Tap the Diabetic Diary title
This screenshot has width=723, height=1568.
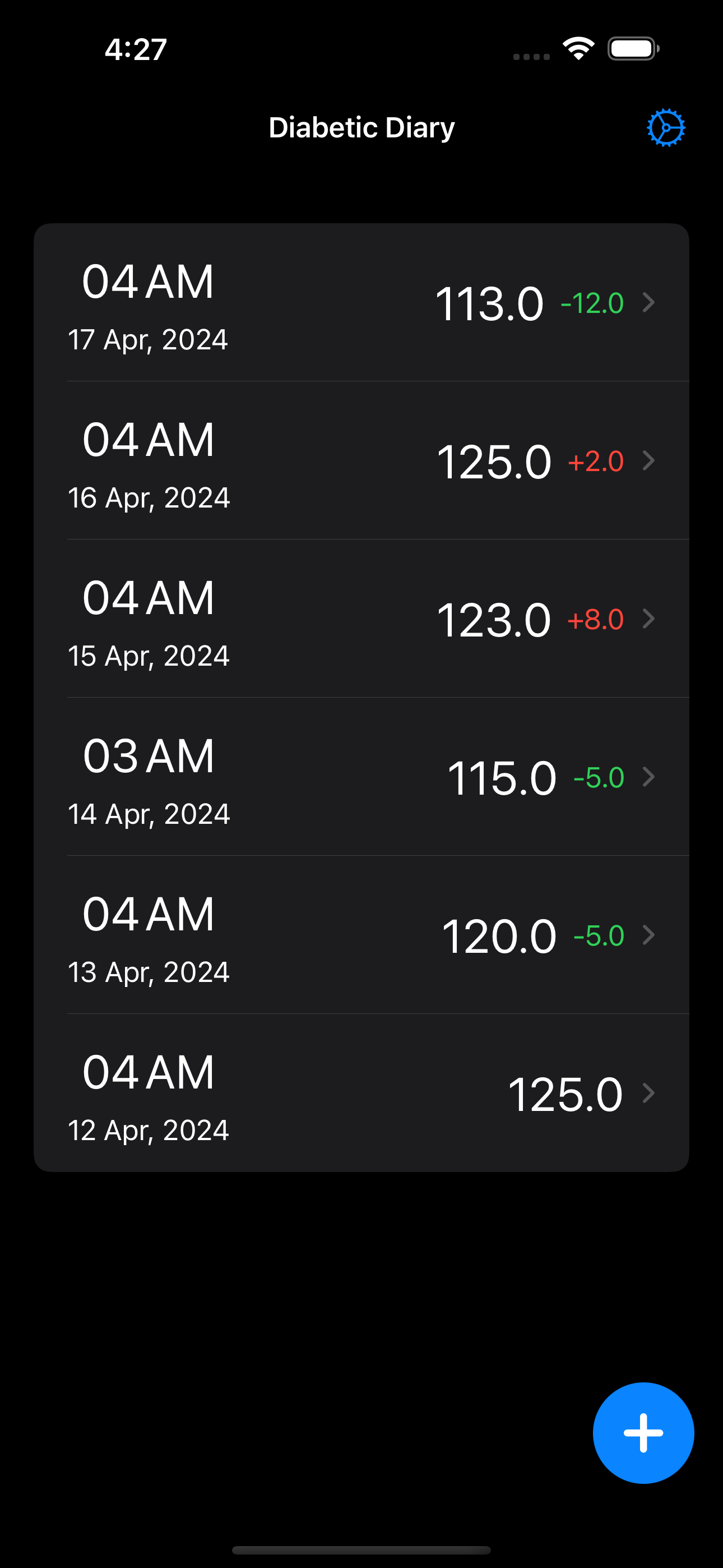click(361, 128)
